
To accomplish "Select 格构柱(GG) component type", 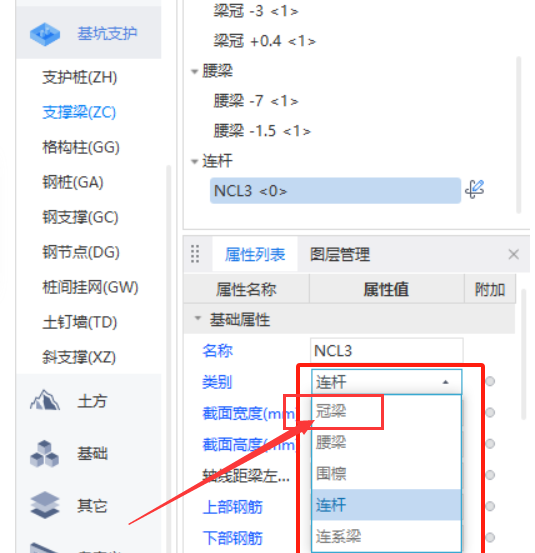I will (81, 147).
